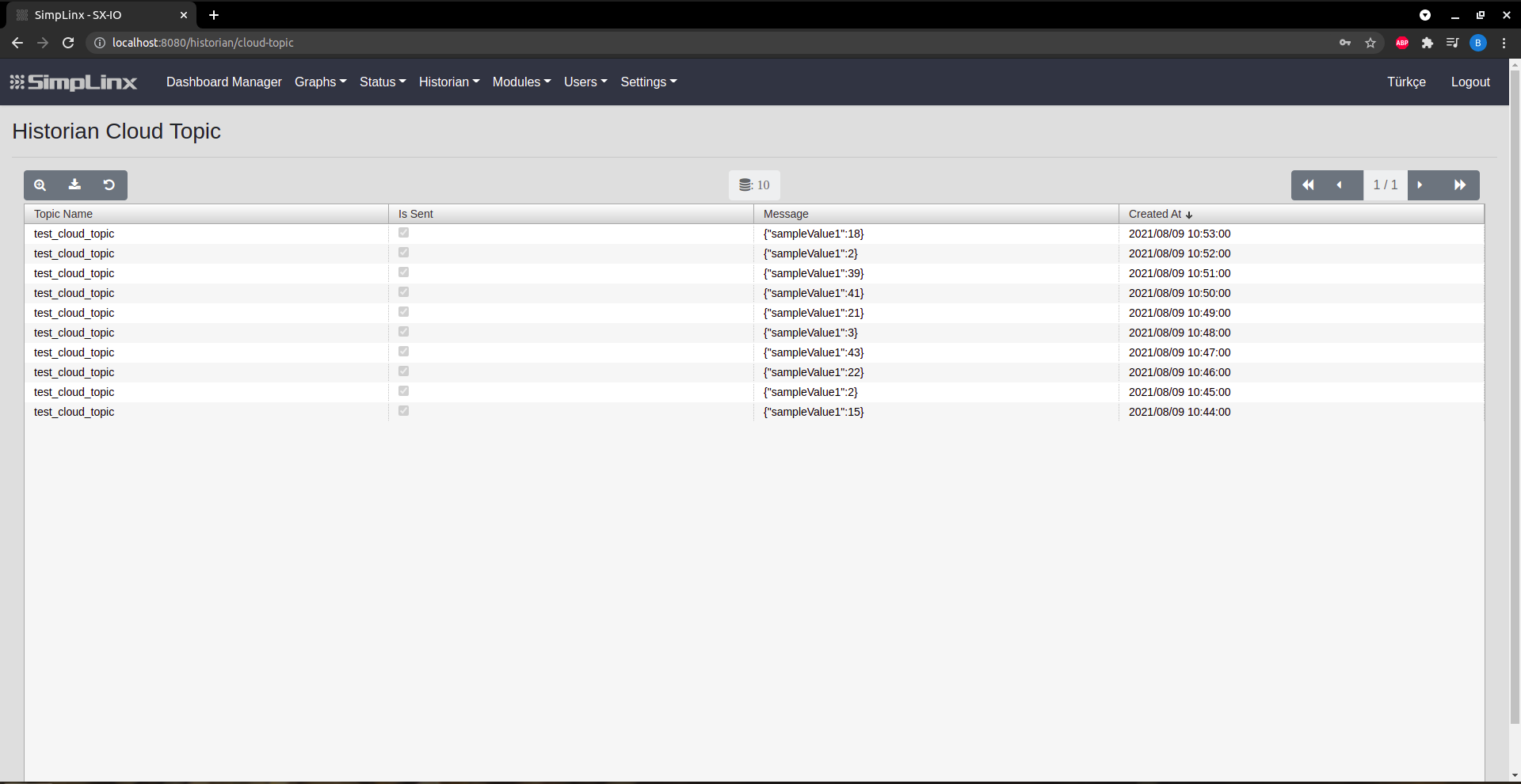Expand the Modules dropdown menu

[522, 82]
